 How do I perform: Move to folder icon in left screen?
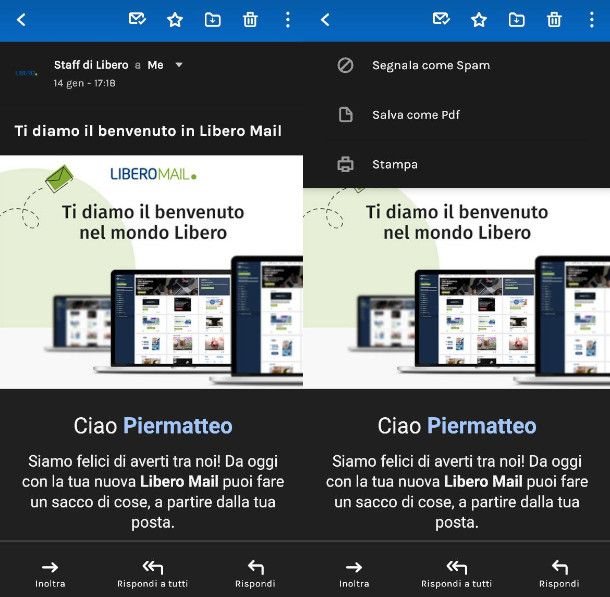click(x=212, y=19)
